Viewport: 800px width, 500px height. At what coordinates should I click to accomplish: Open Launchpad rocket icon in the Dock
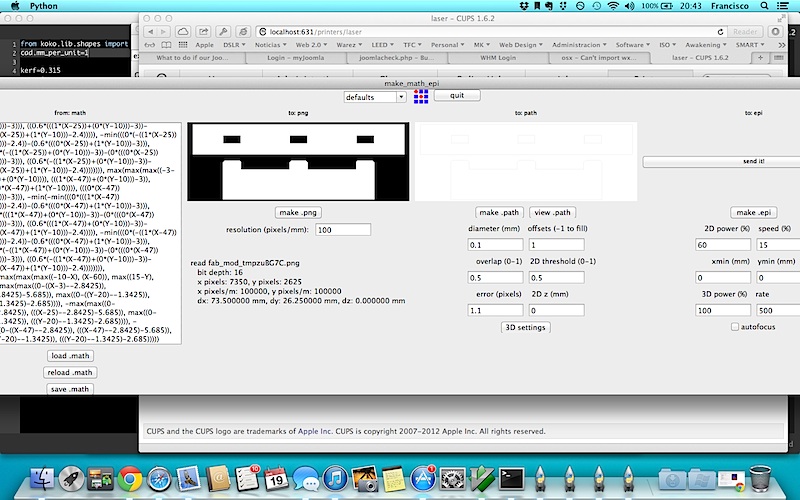tap(71, 479)
